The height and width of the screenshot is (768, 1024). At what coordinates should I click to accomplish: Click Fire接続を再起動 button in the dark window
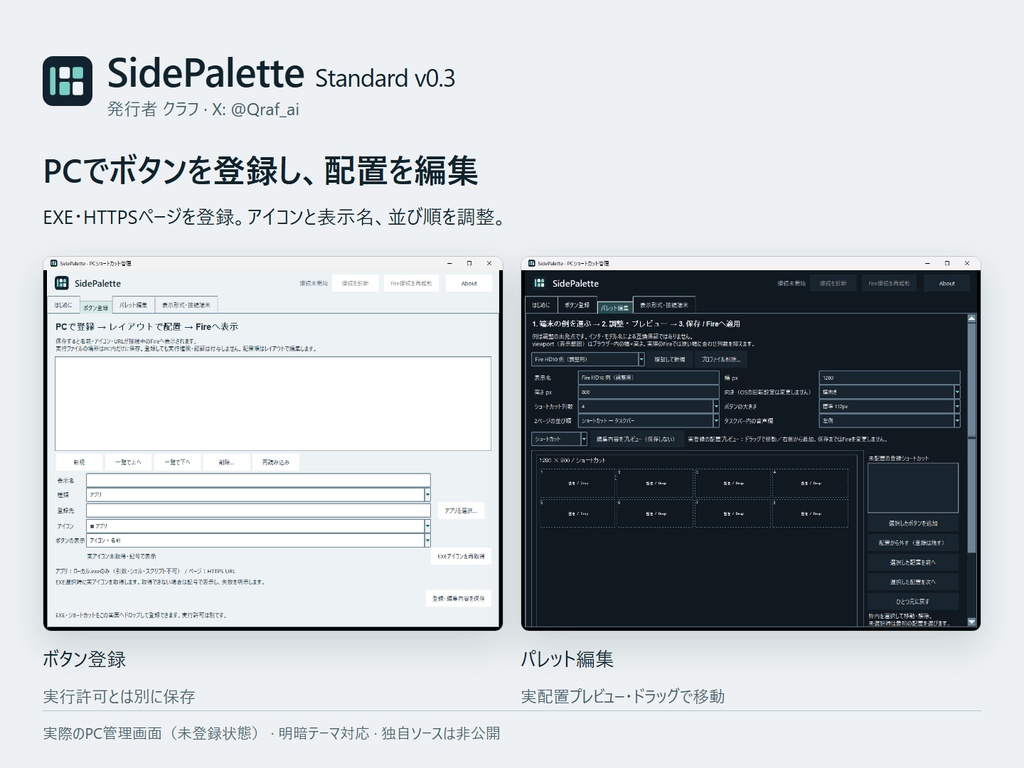point(889,283)
